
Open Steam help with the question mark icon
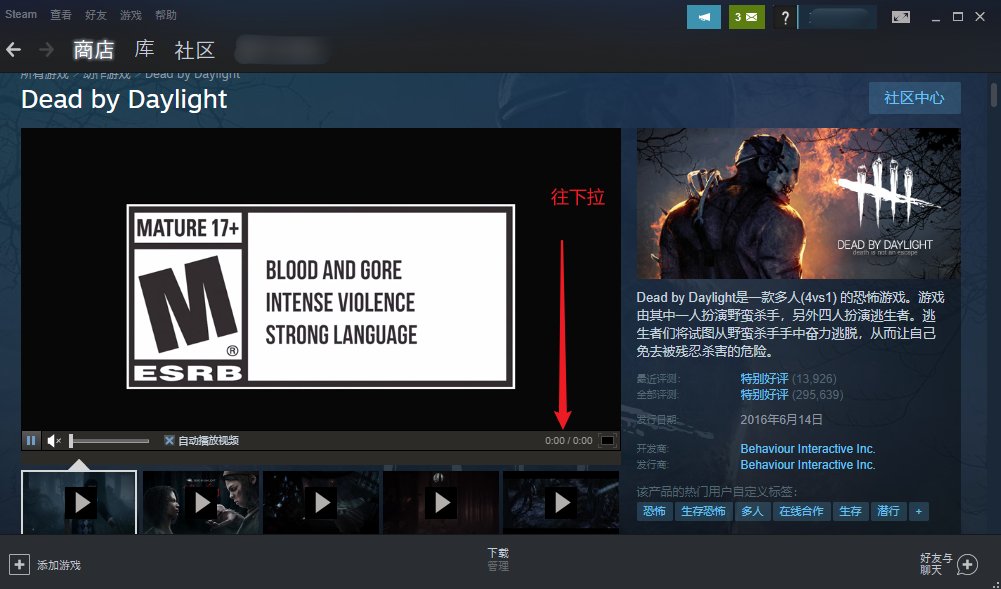point(786,17)
